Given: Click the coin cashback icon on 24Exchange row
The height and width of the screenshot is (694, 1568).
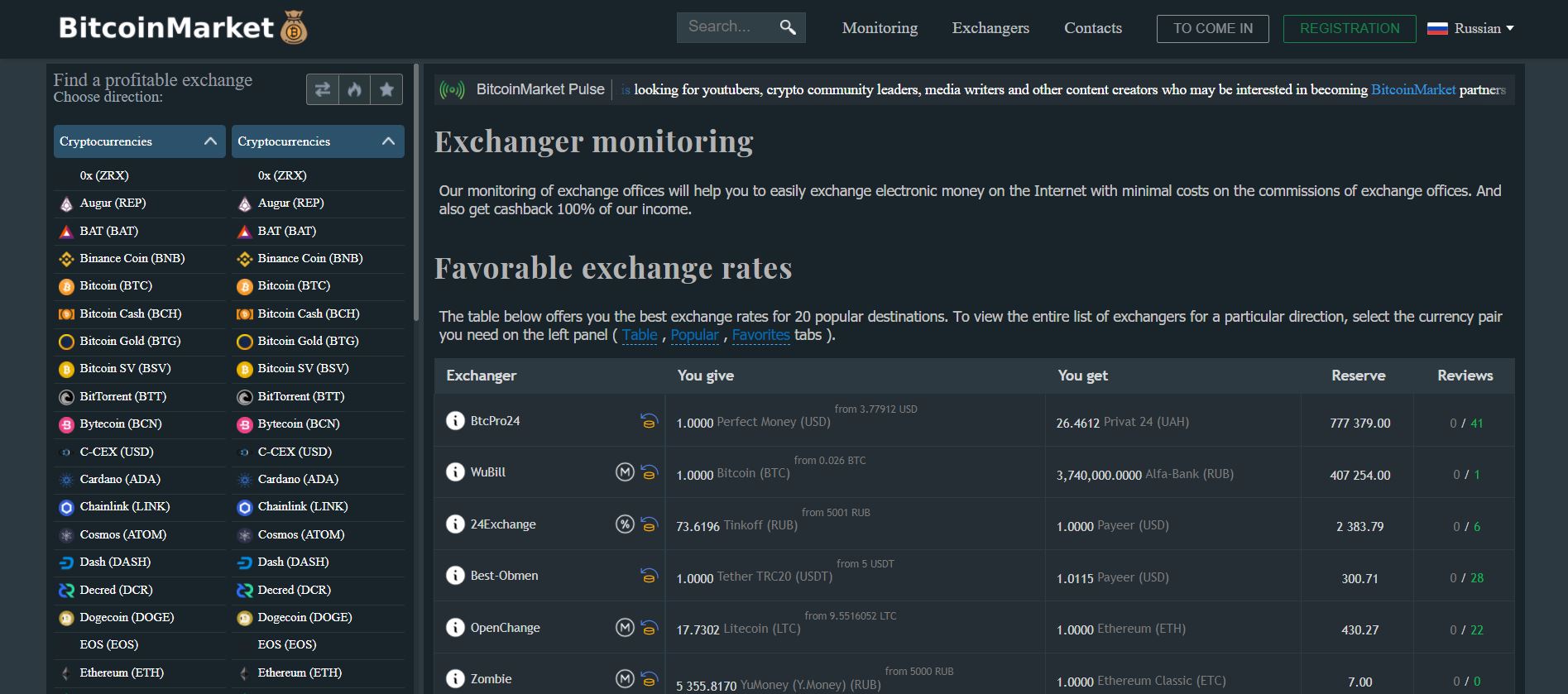Looking at the screenshot, I should (650, 524).
